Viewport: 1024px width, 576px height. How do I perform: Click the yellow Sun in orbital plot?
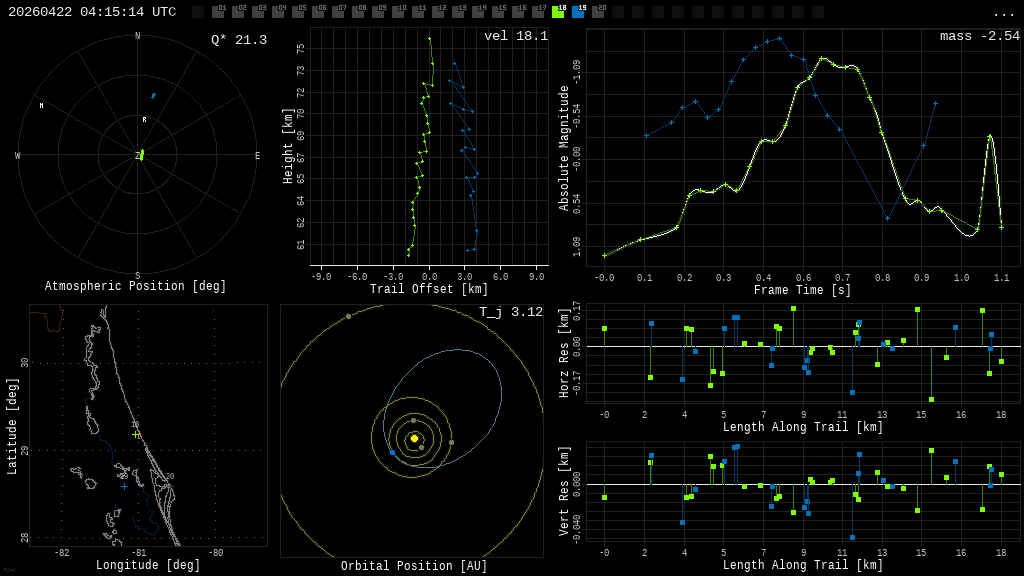point(414,438)
